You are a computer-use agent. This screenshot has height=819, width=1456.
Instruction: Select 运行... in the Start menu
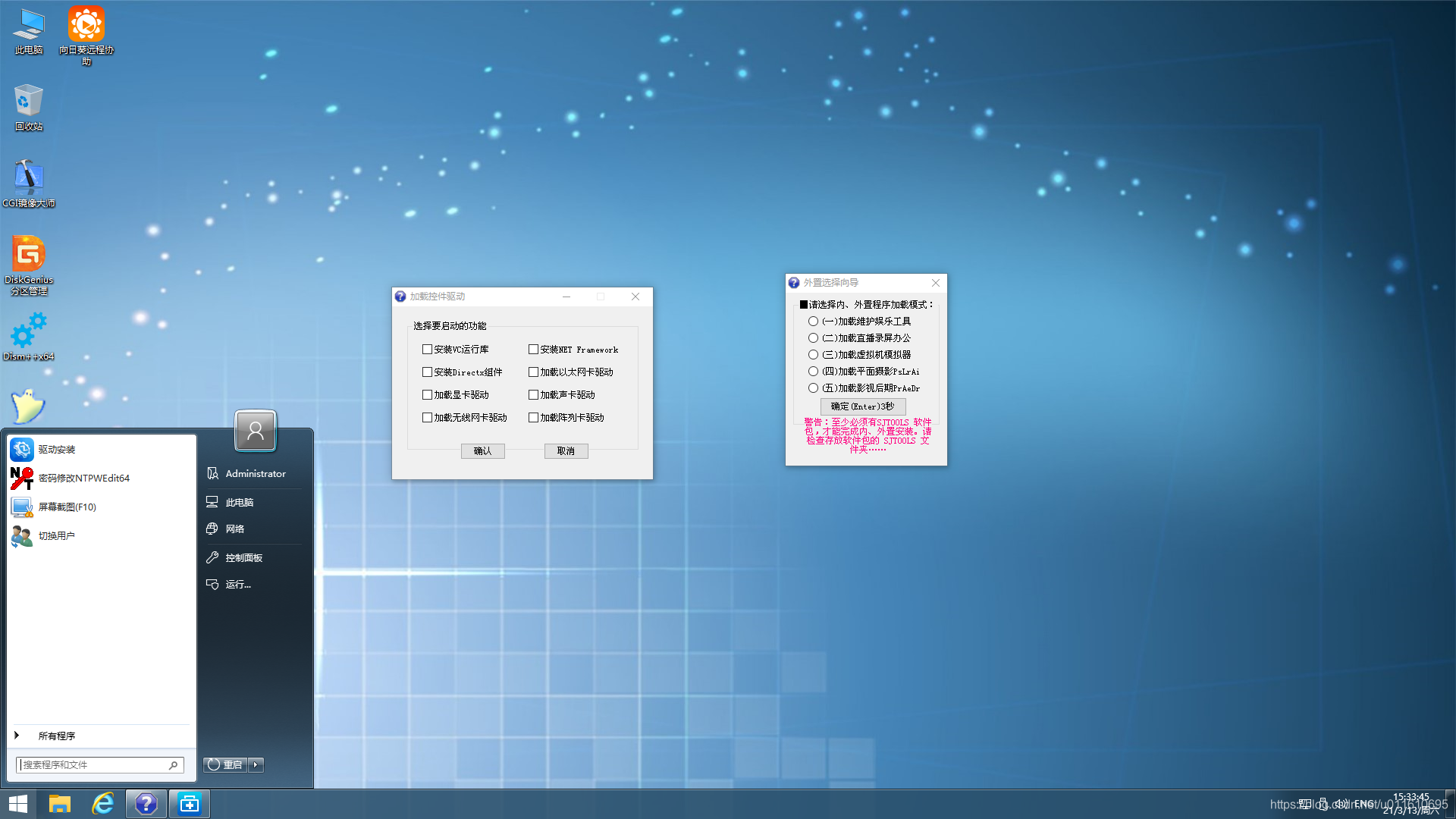pyautogui.click(x=237, y=584)
